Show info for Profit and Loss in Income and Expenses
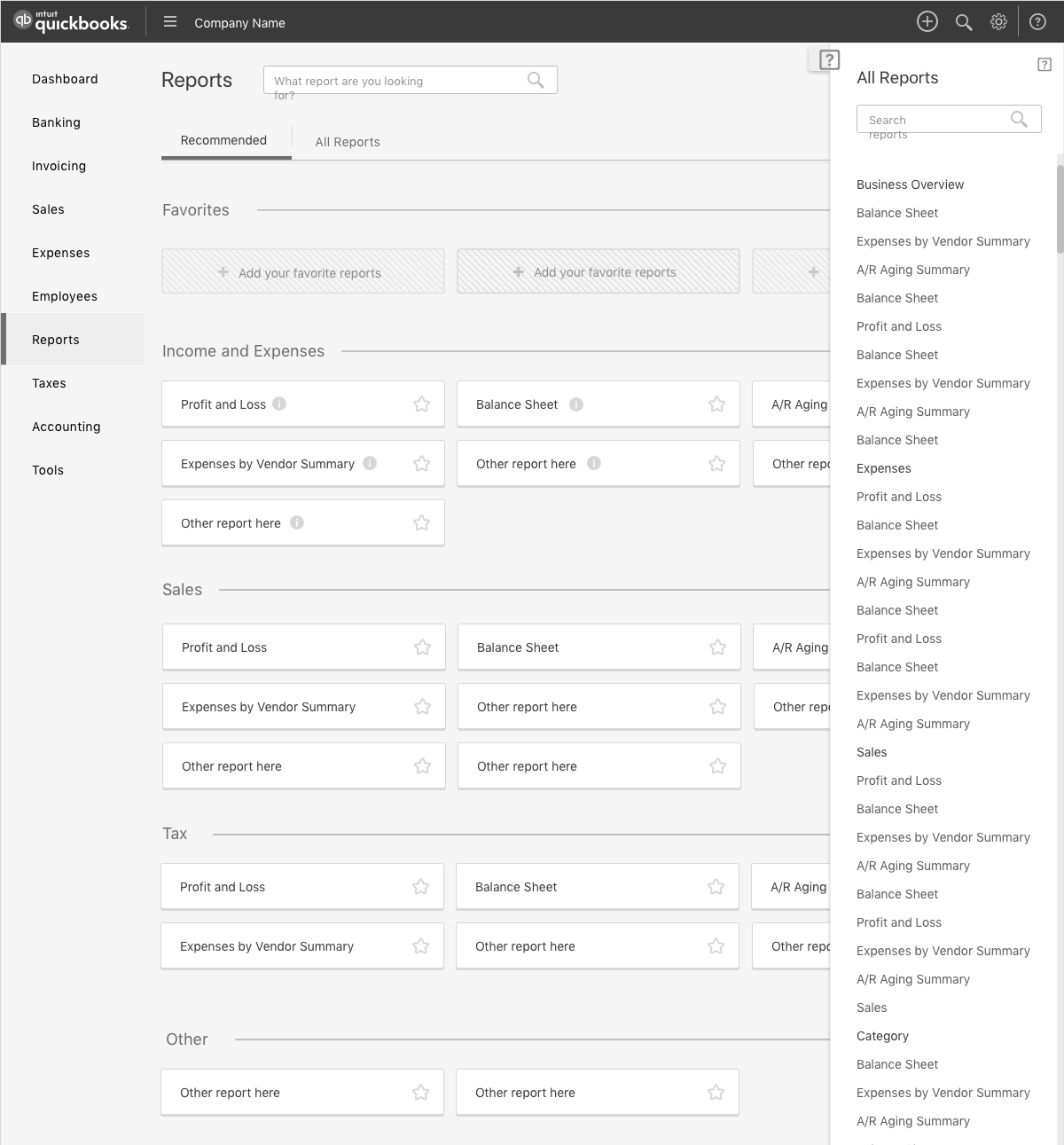 pyautogui.click(x=279, y=404)
